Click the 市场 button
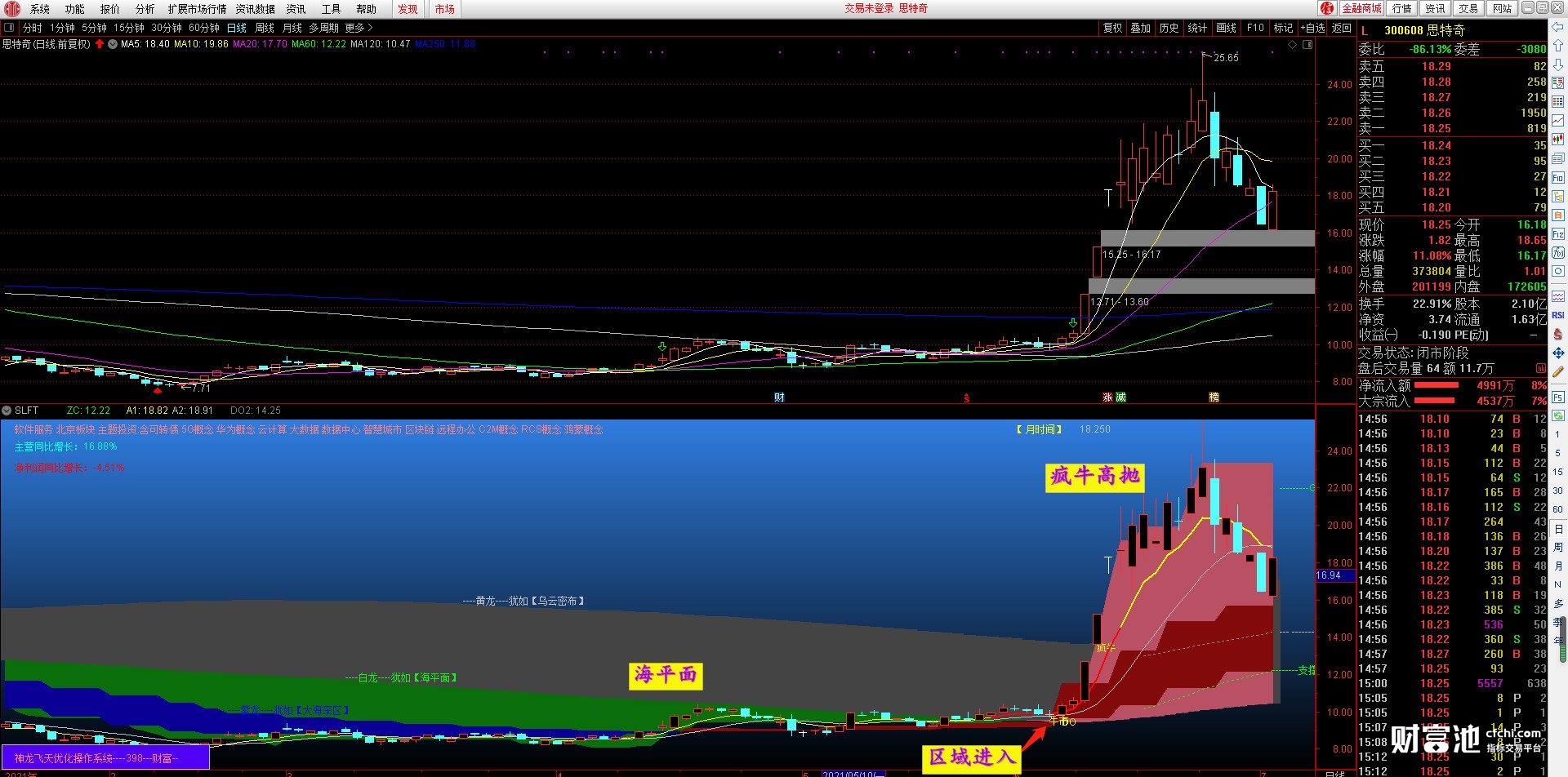This screenshot has width=1568, height=777. click(444, 9)
